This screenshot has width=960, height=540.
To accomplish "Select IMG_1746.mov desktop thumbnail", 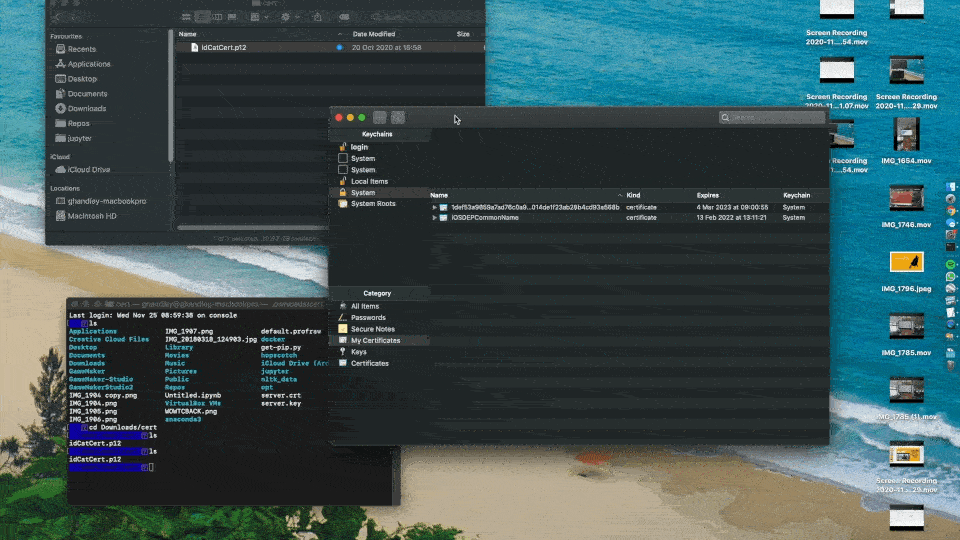I will click(x=906, y=198).
